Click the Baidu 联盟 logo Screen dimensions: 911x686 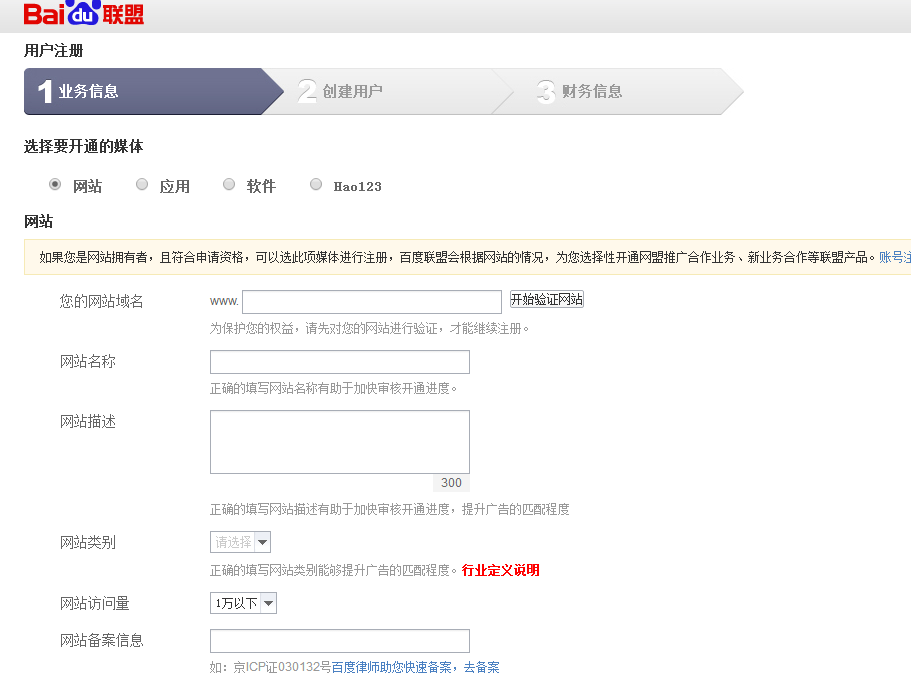point(84,13)
